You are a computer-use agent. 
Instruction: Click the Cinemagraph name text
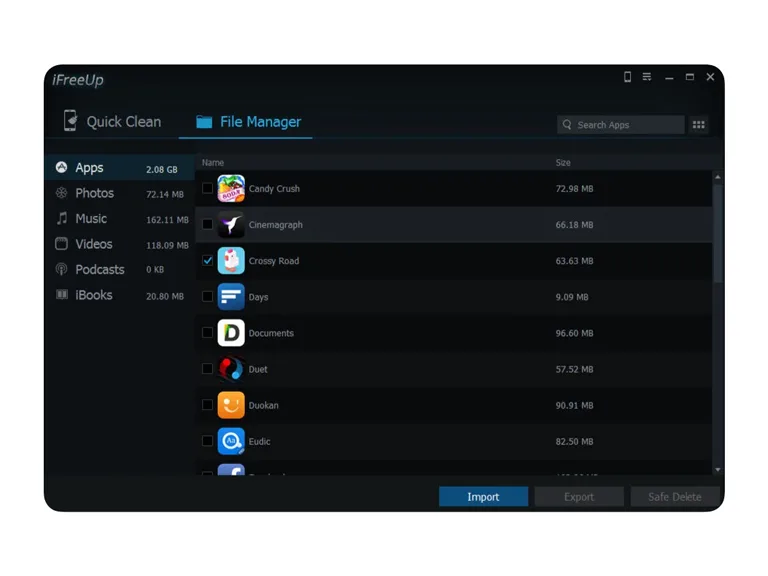[276, 225]
